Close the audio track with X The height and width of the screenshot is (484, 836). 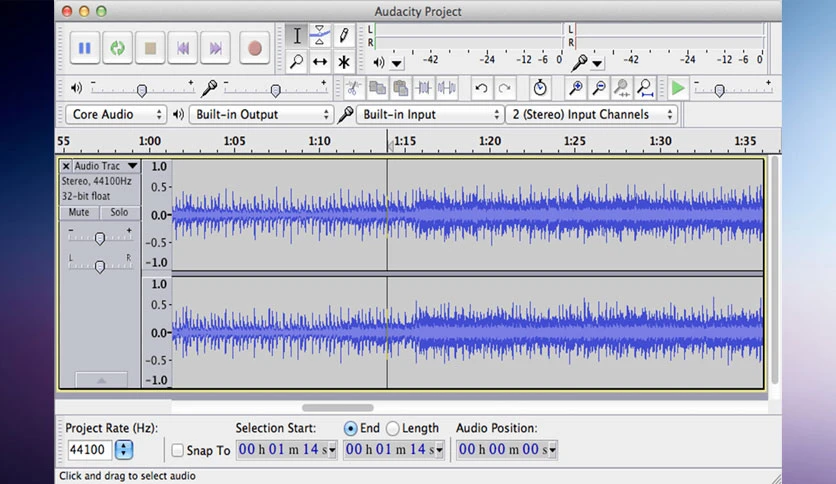click(x=66, y=166)
